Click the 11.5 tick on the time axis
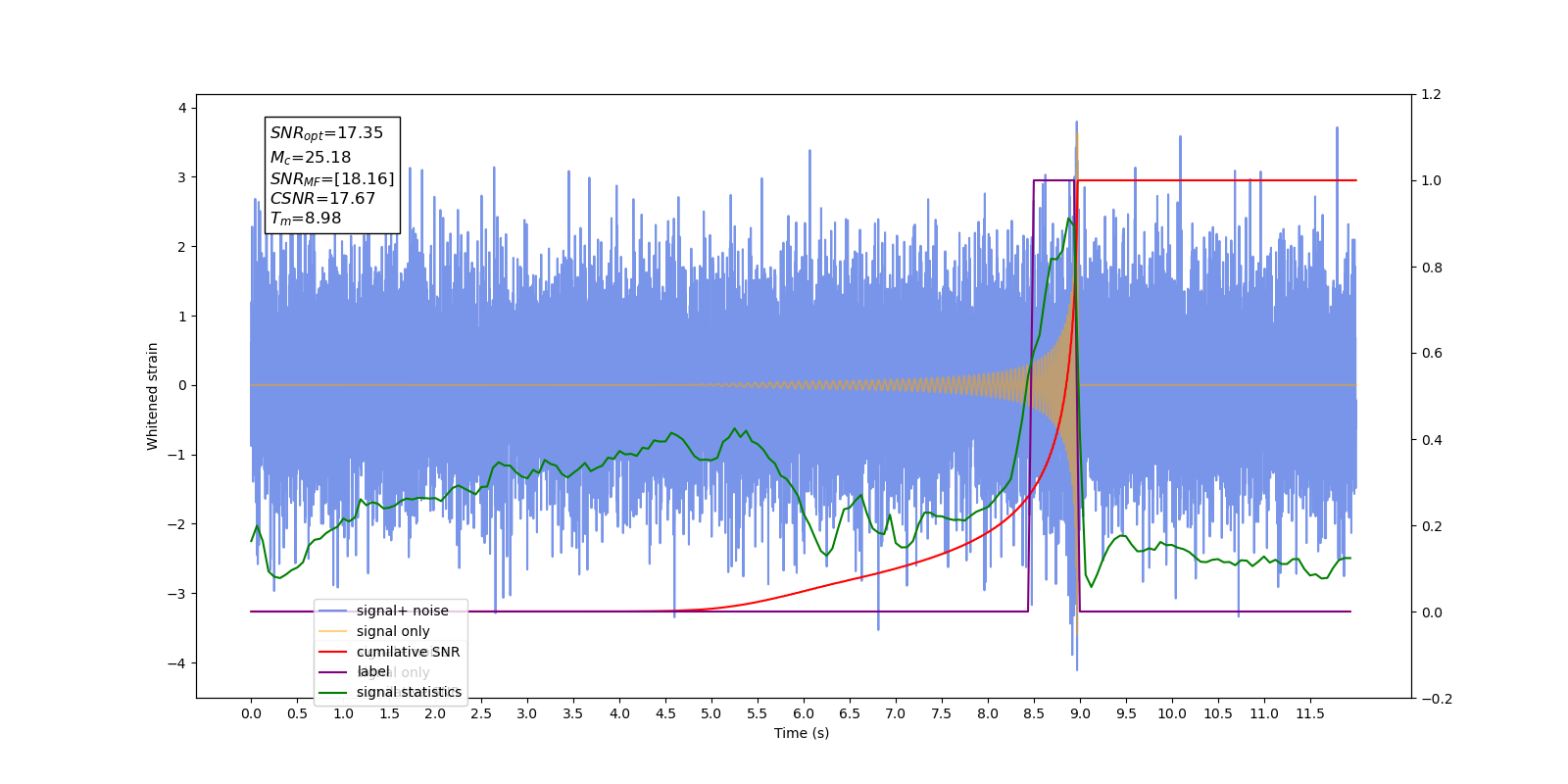 1310,713
